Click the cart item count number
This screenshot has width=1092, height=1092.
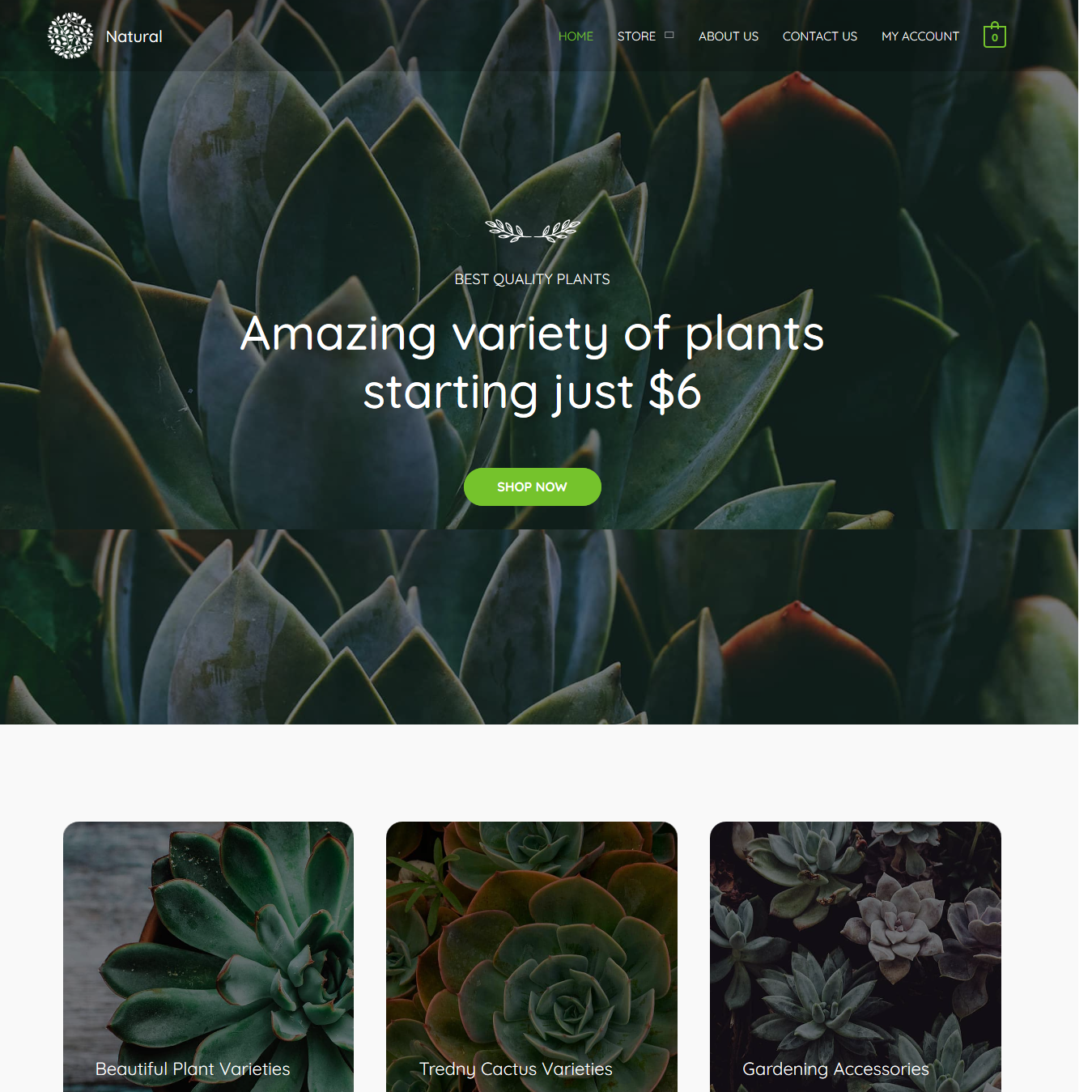pos(995,38)
